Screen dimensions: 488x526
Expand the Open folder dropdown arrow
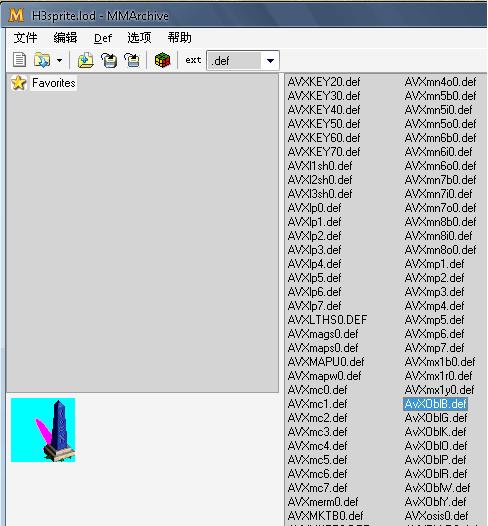59,61
